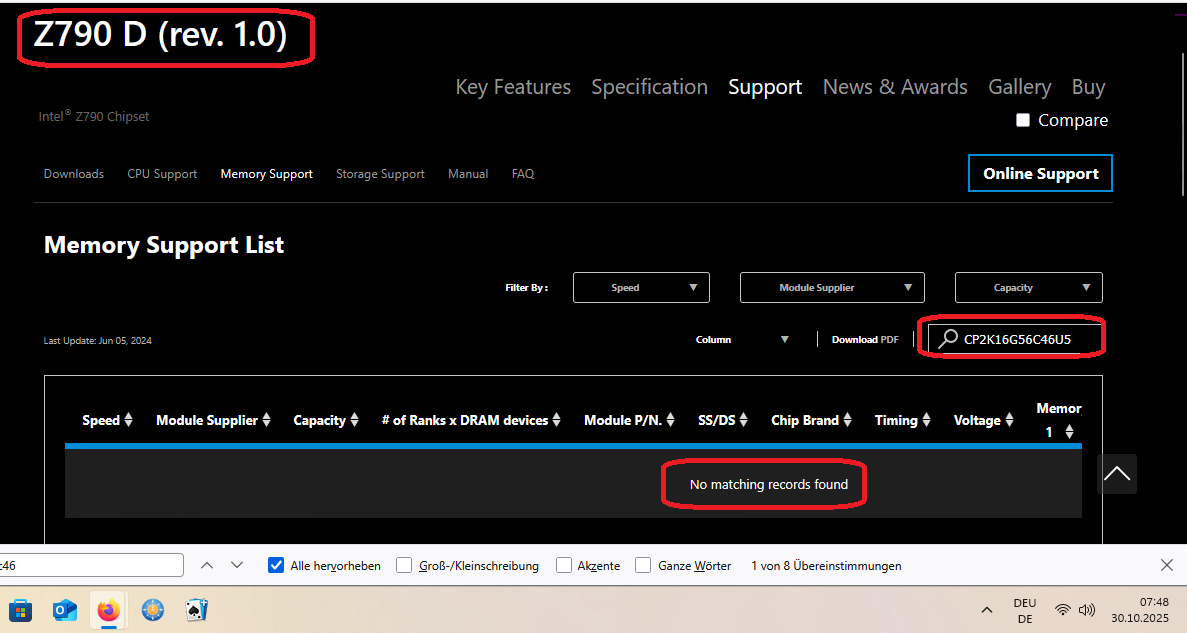This screenshot has width=1187, height=633.
Task: Open the Module Supplier filter dropdown
Action: point(832,288)
